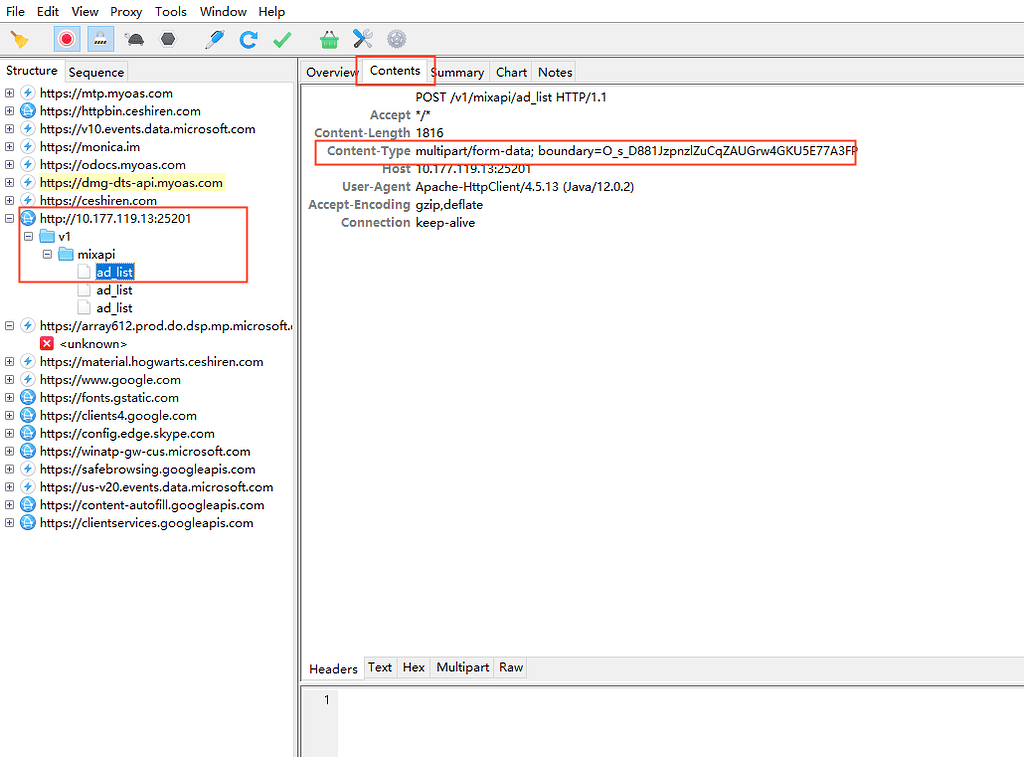
Task: Open Settings gear icon in toolbar
Action: tap(396, 39)
